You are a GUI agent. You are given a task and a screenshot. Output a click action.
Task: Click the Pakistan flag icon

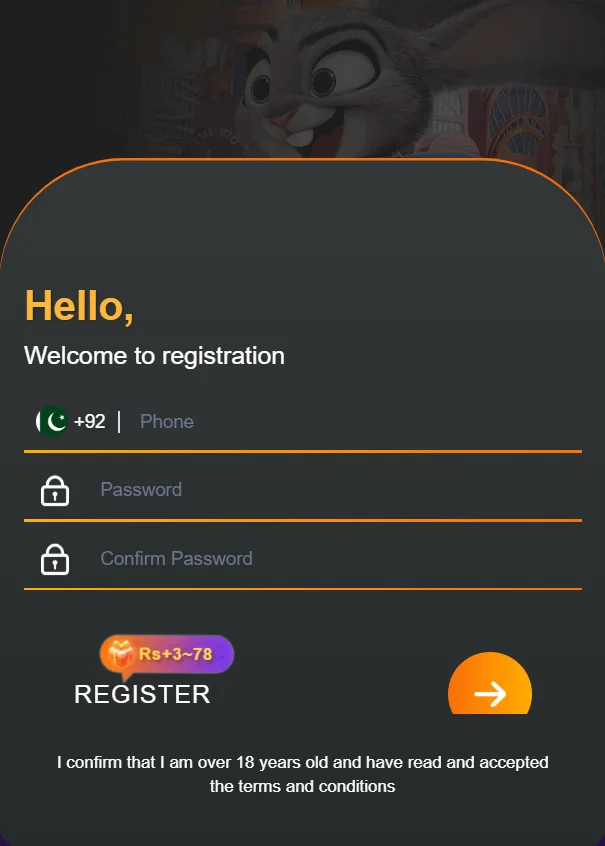[52, 421]
